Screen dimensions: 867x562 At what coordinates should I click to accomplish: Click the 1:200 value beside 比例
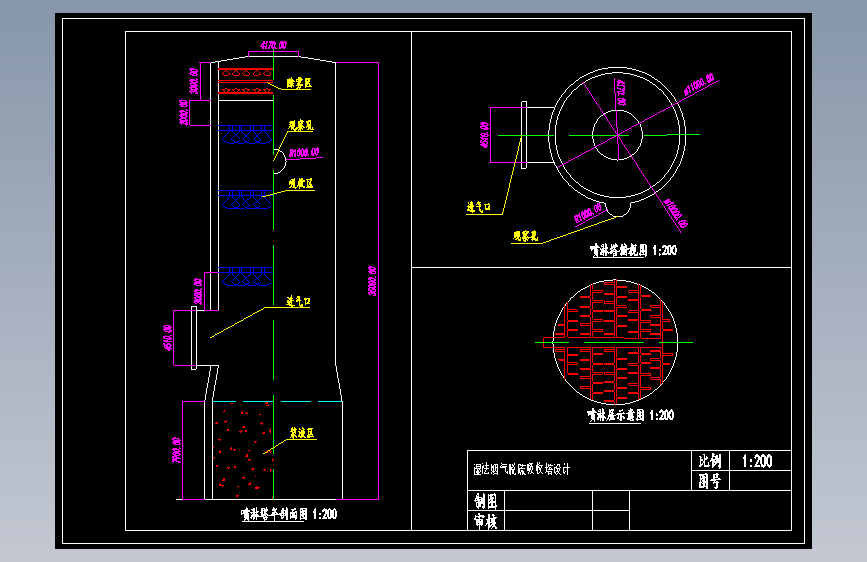[757, 461]
